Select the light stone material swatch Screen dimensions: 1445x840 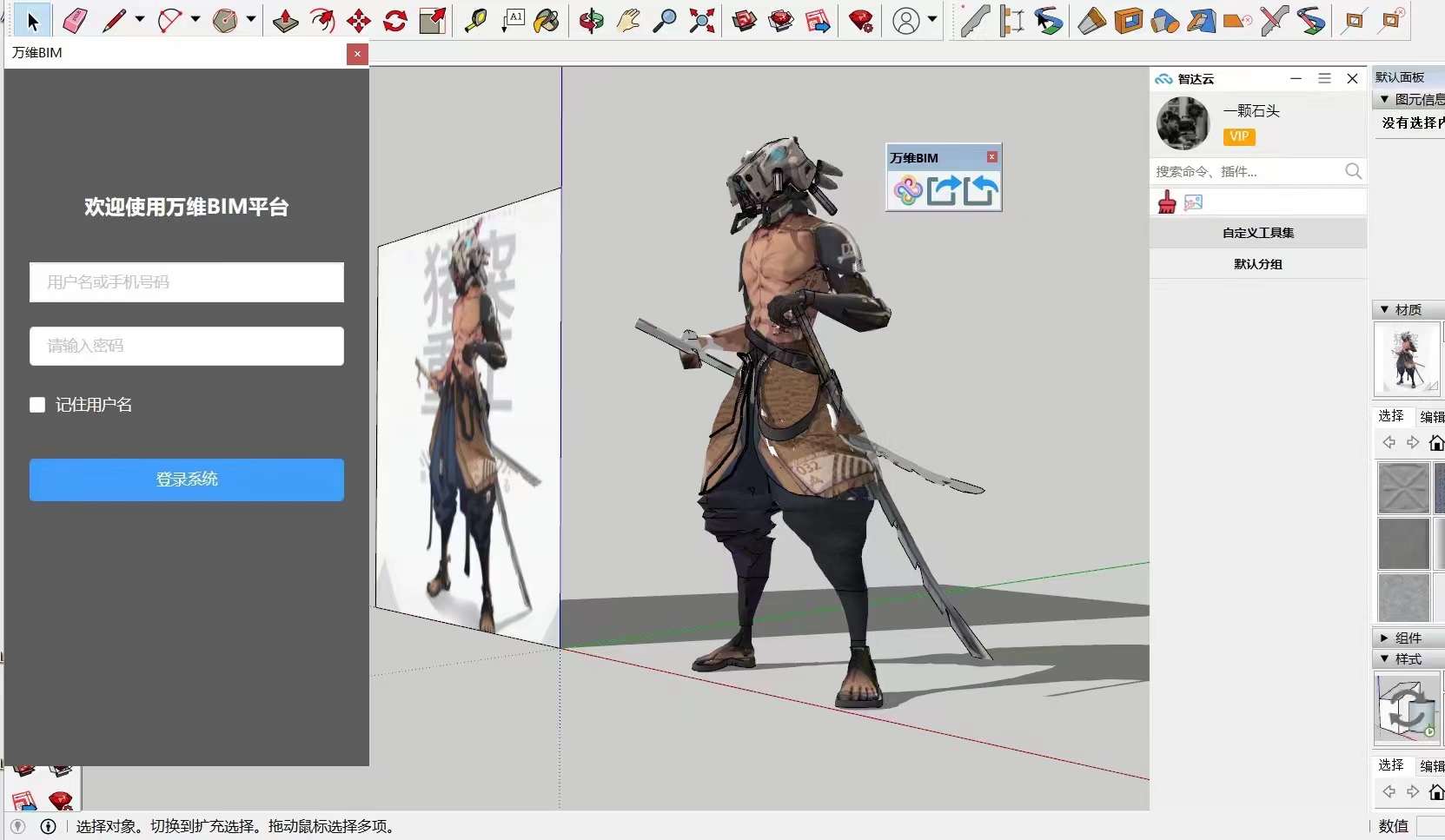pyautogui.click(x=1403, y=597)
